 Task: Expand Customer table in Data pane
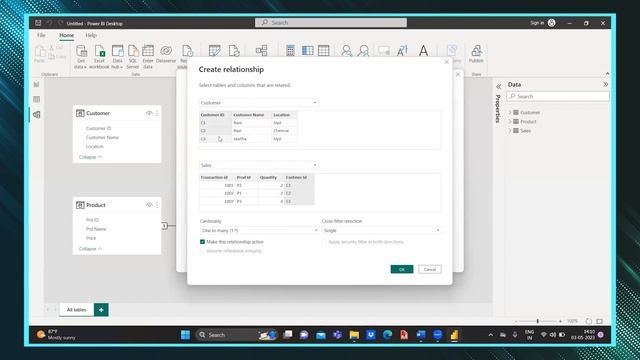point(510,112)
